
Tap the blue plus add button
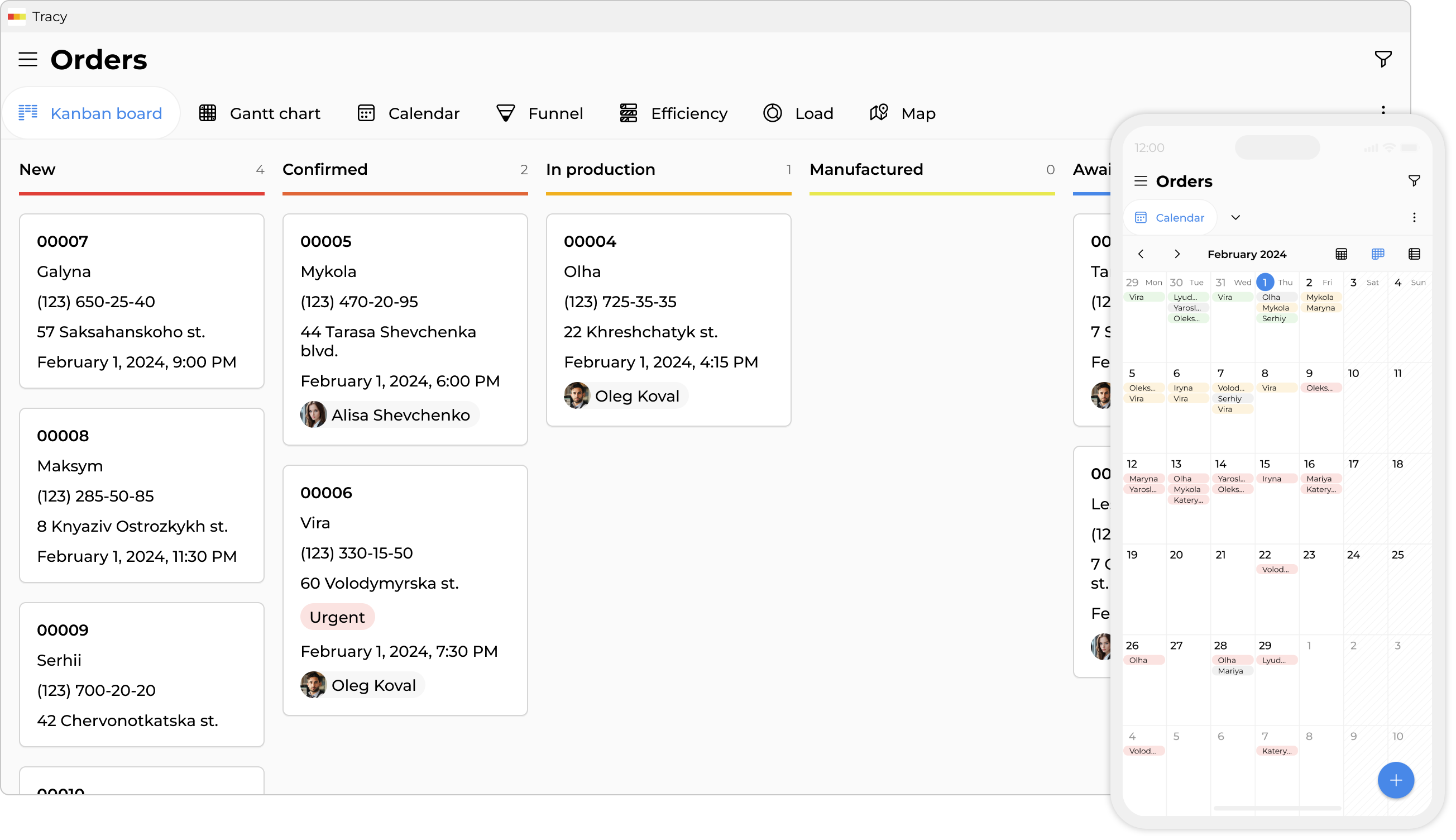point(1396,780)
